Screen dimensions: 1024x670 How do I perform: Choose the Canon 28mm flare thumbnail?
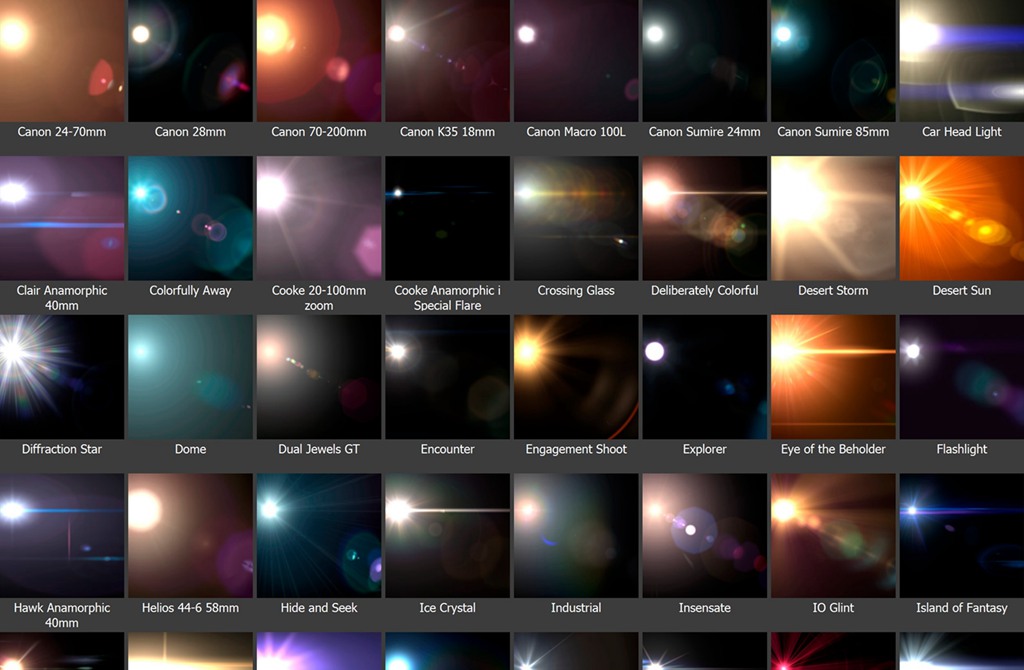point(190,61)
